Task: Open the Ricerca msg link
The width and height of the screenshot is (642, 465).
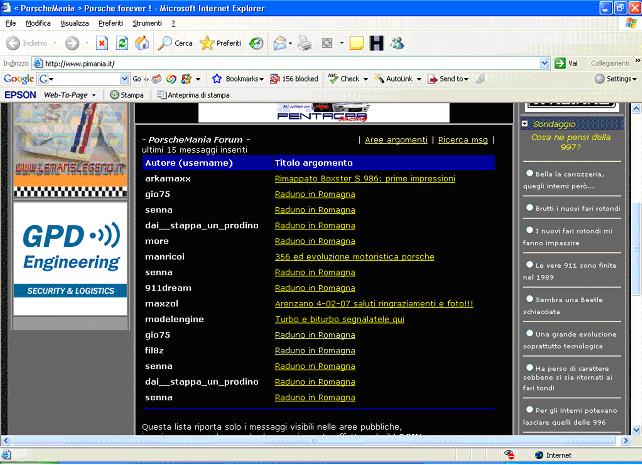Action: (x=463, y=140)
